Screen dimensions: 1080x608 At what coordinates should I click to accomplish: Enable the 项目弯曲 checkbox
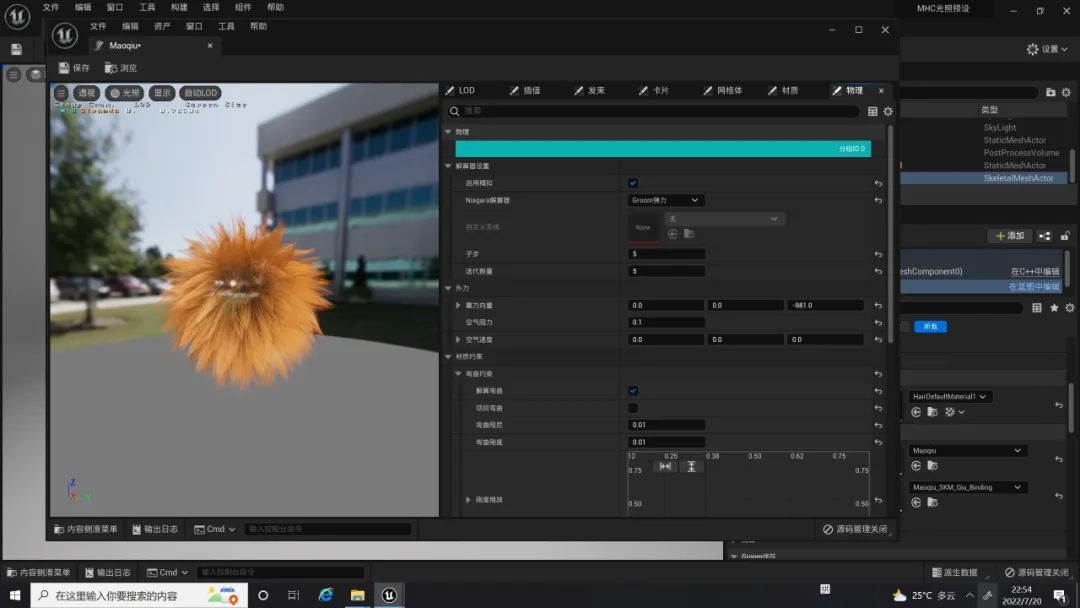click(633, 408)
